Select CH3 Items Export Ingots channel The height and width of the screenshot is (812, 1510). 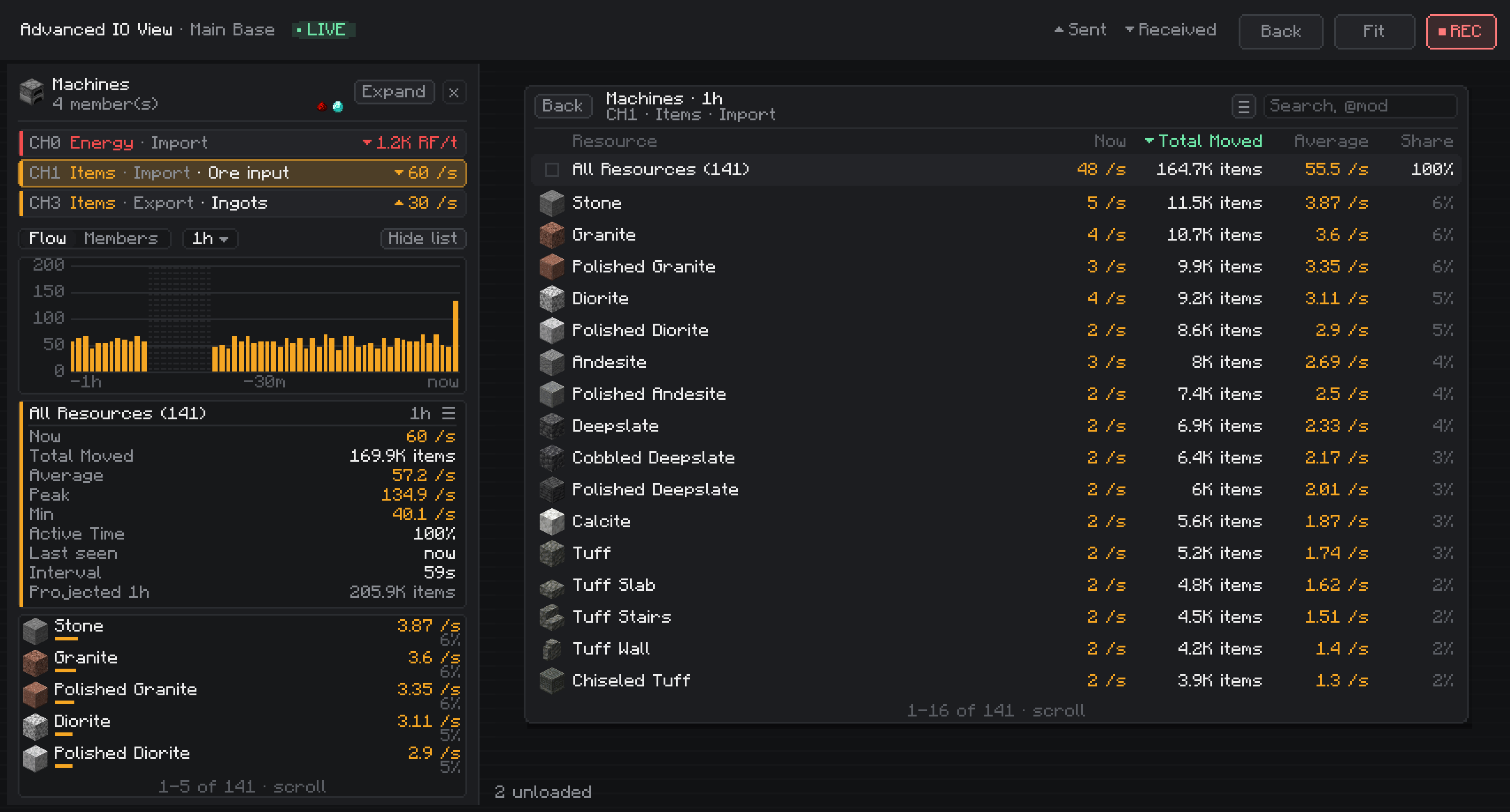pyautogui.click(x=242, y=203)
